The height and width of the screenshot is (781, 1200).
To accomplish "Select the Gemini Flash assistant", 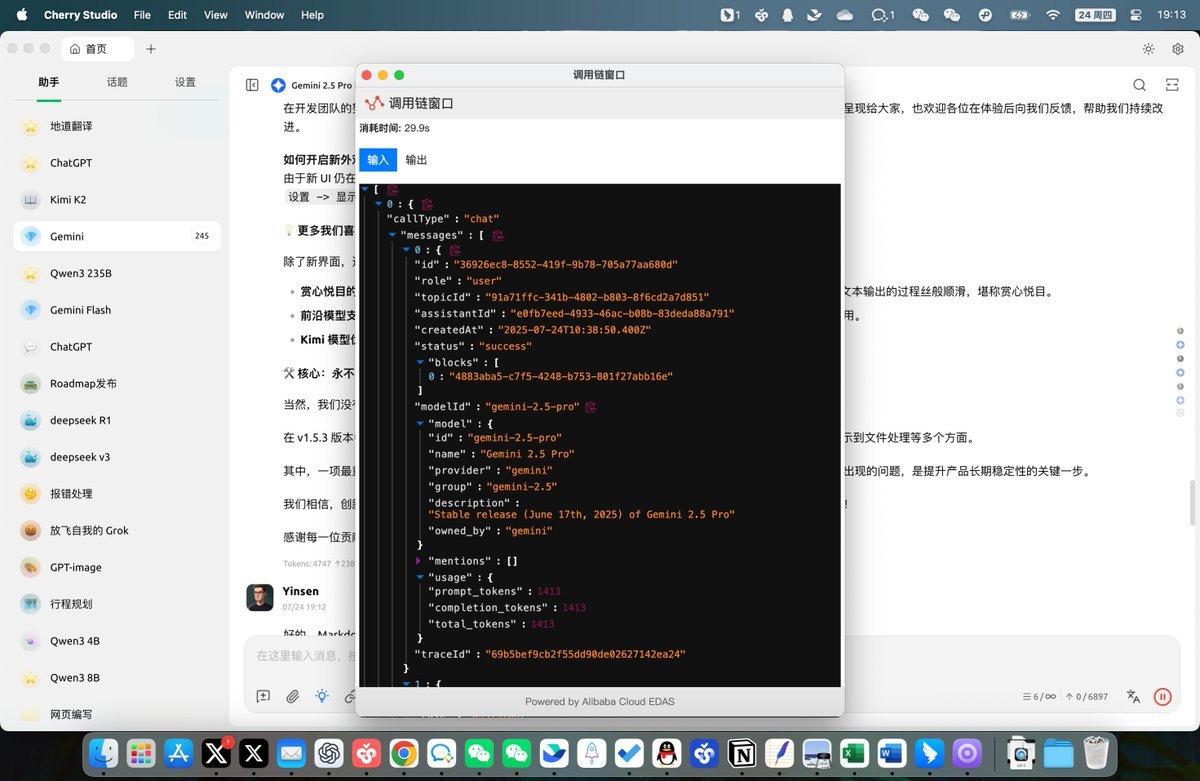I will [x=117, y=310].
